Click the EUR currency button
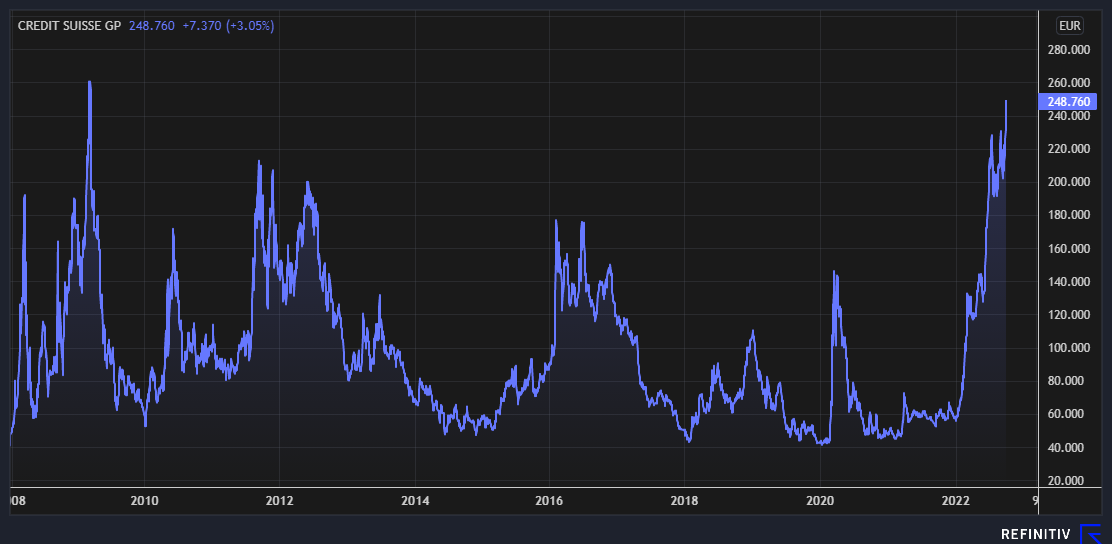 point(1069,26)
